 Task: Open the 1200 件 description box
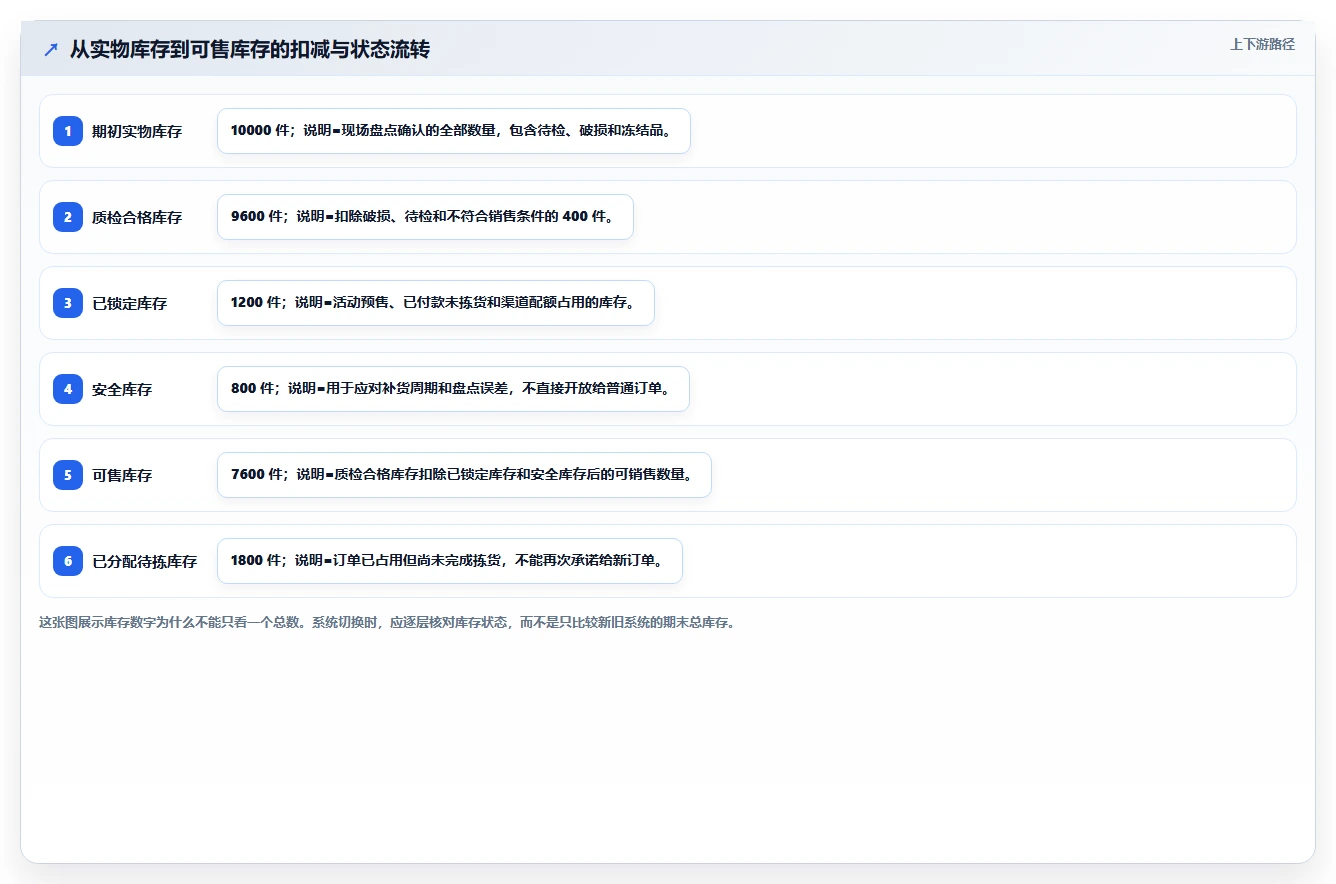(436, 303)
